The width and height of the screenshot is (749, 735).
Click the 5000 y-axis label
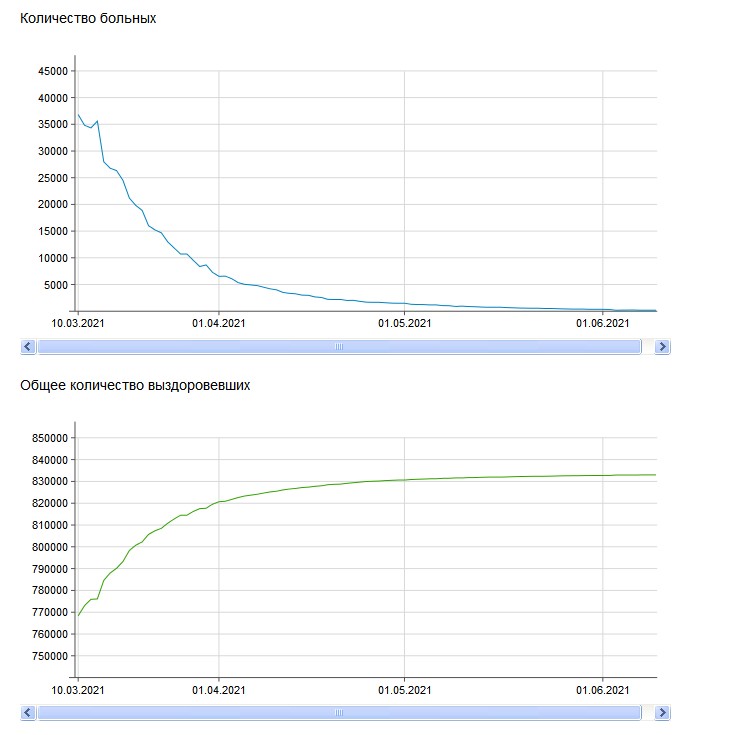tap(55, 285)
